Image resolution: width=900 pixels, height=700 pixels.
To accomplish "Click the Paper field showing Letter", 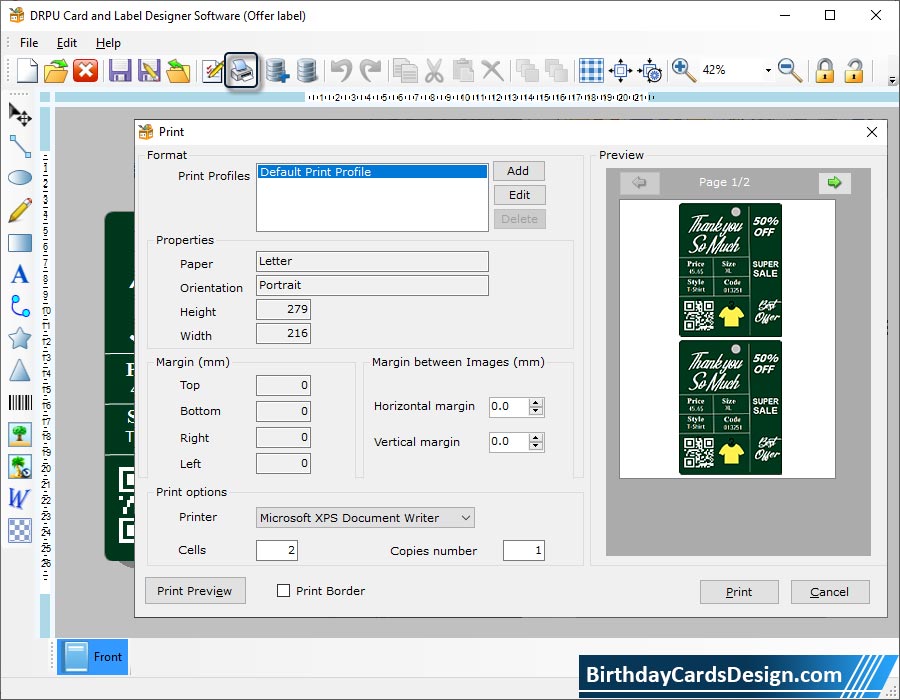I will pos(373,261).
